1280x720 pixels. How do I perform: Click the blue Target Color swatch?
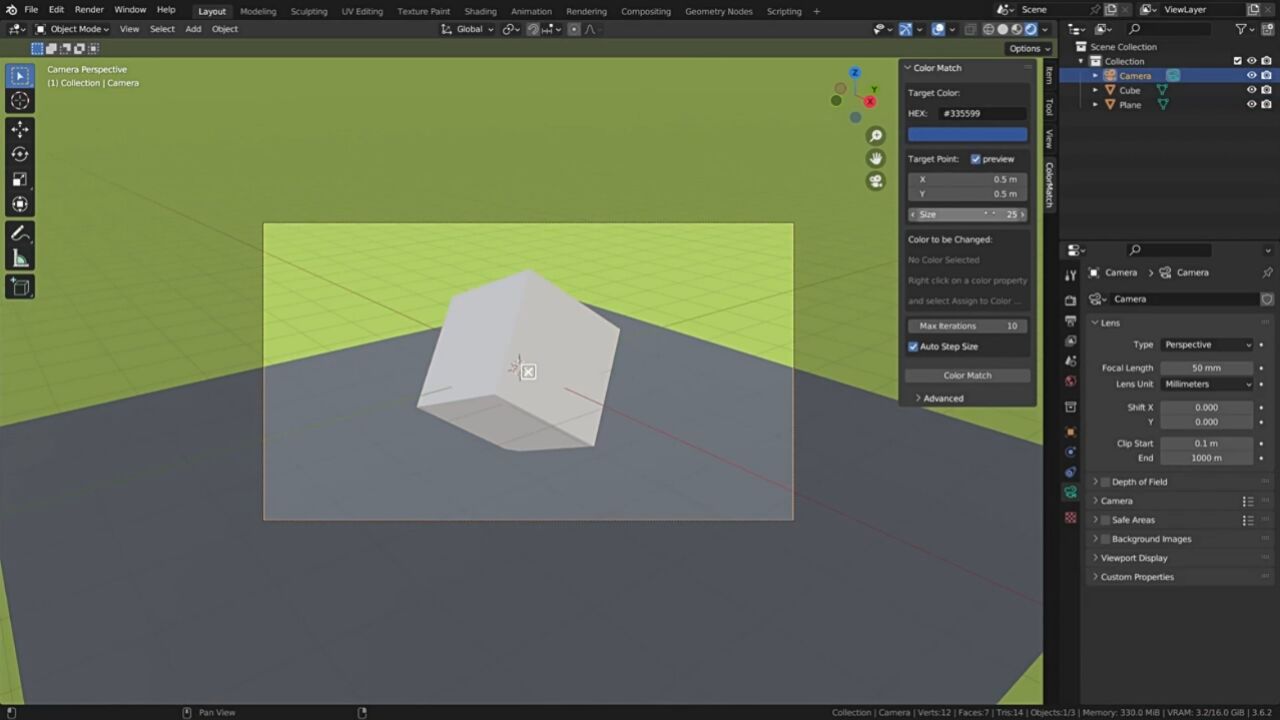965,133
